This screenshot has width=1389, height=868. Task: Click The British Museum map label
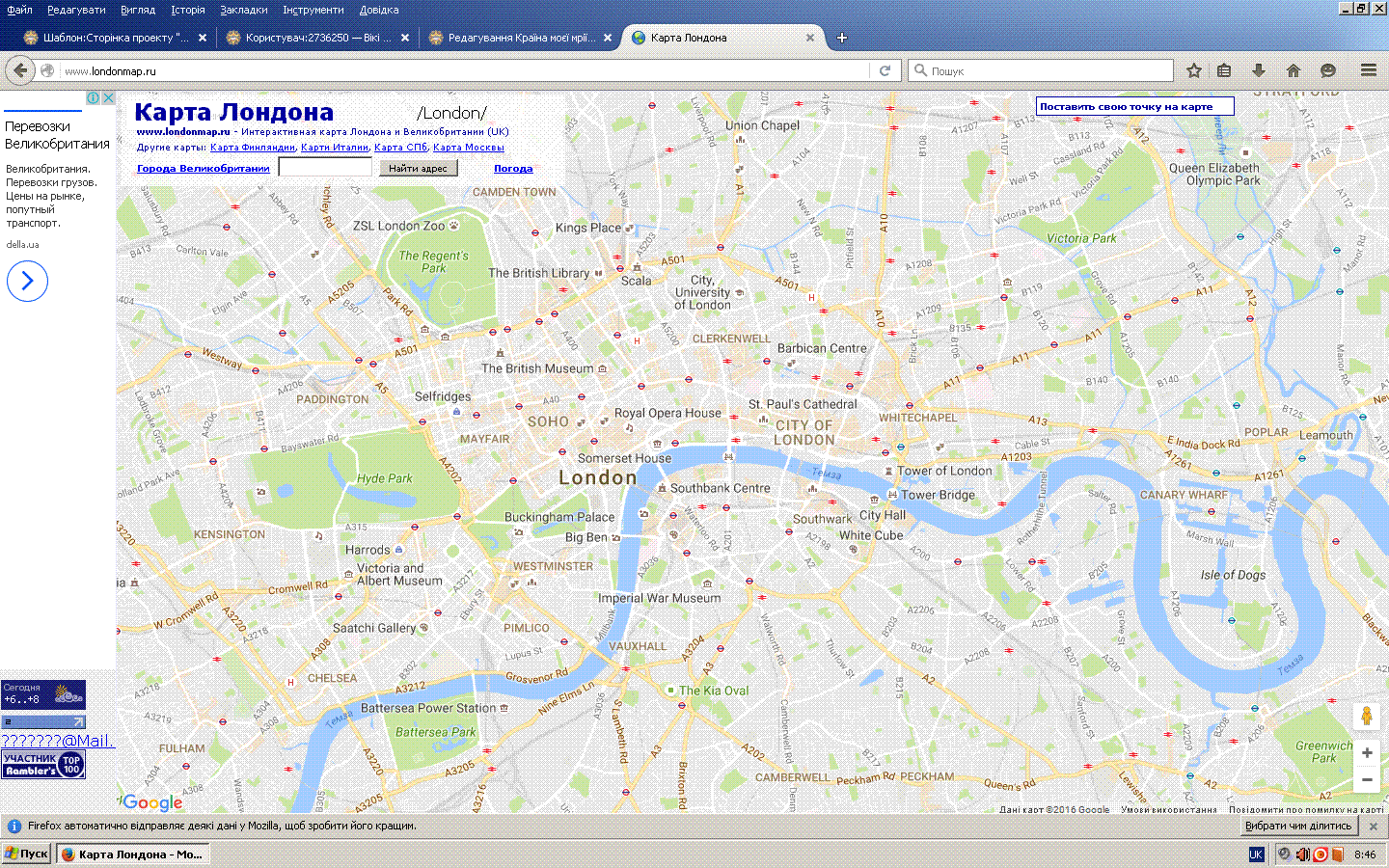[537, 368]
